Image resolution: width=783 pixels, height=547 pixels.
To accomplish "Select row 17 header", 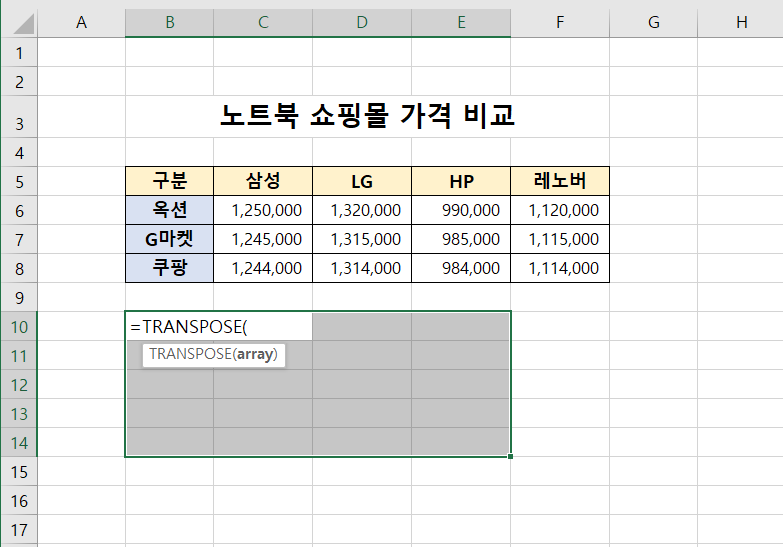I will (19, 529).
